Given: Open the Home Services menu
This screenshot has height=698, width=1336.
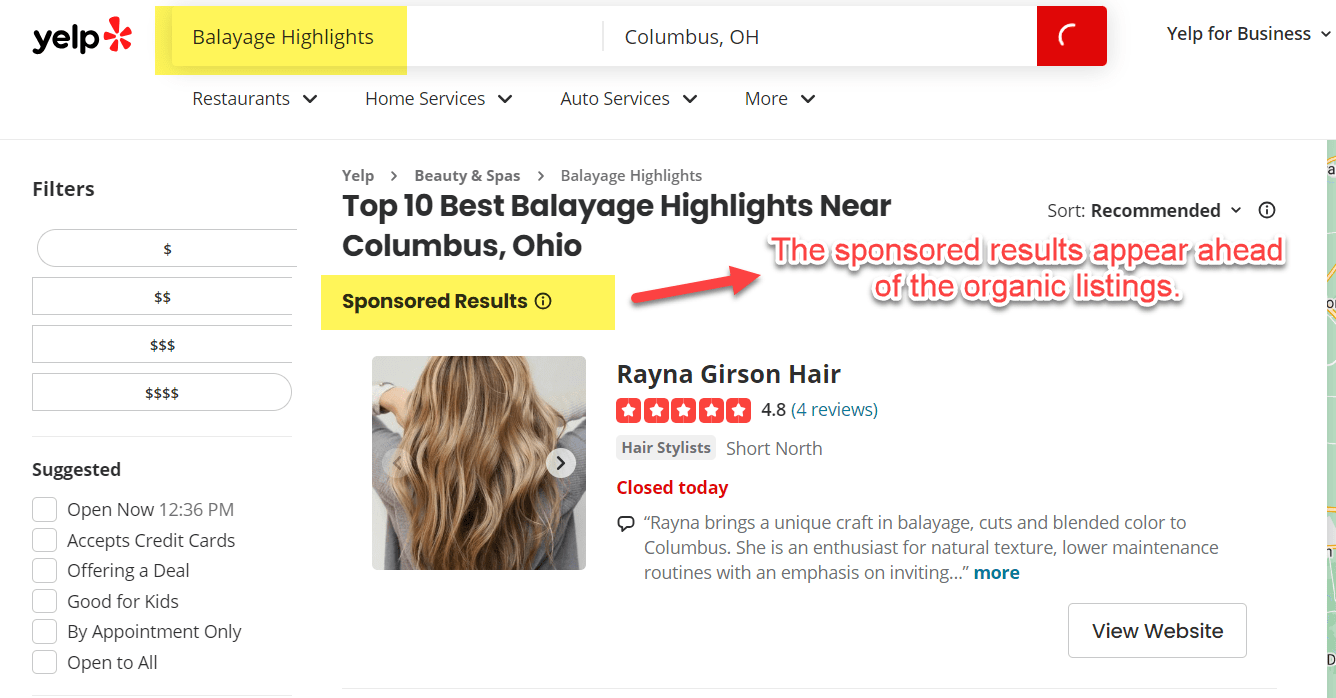Looking at the screenshot, I should (439, 99).
